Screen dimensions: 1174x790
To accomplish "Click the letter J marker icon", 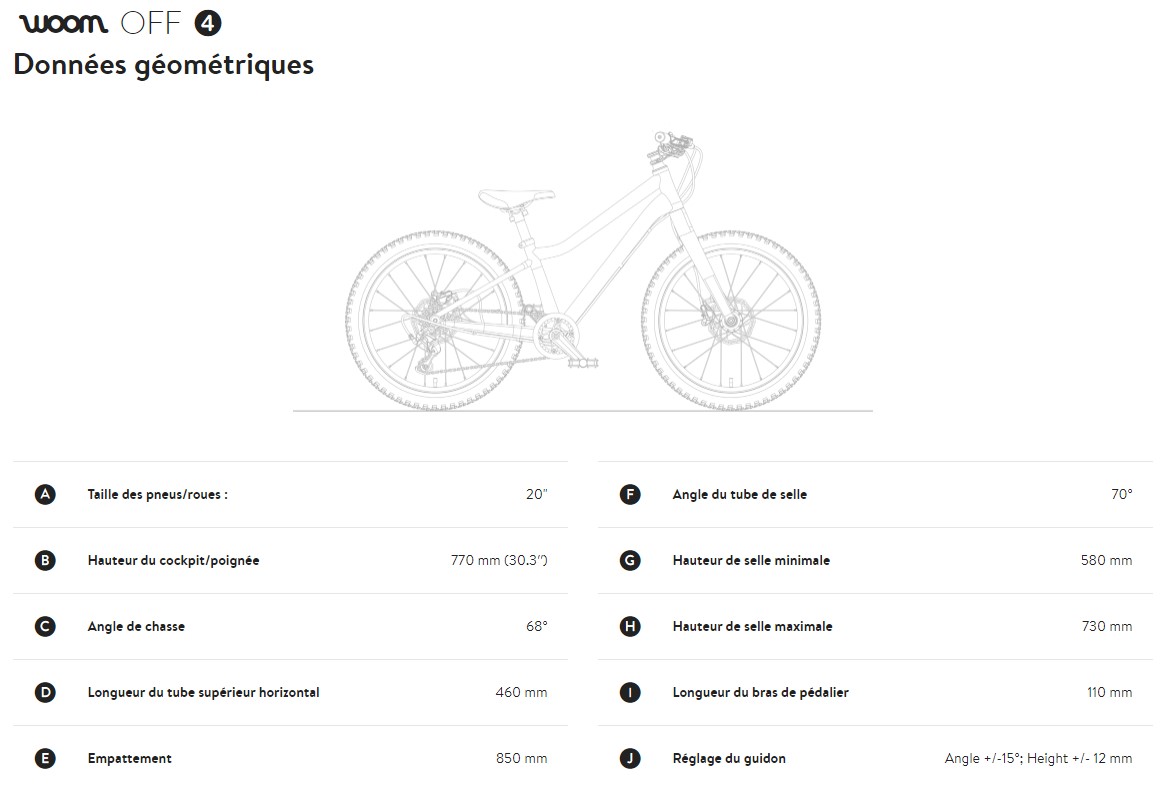I will 630,758.
